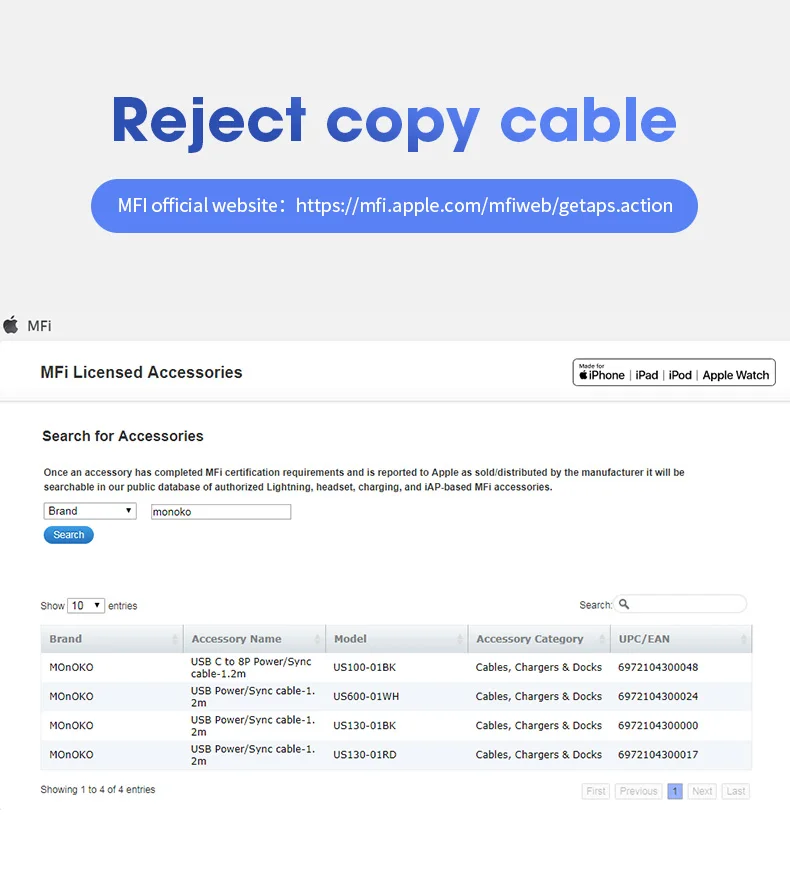Screen dimensions: 790x887
Task: Click the Apple logo beside MFi
Action: coord(11,325)
